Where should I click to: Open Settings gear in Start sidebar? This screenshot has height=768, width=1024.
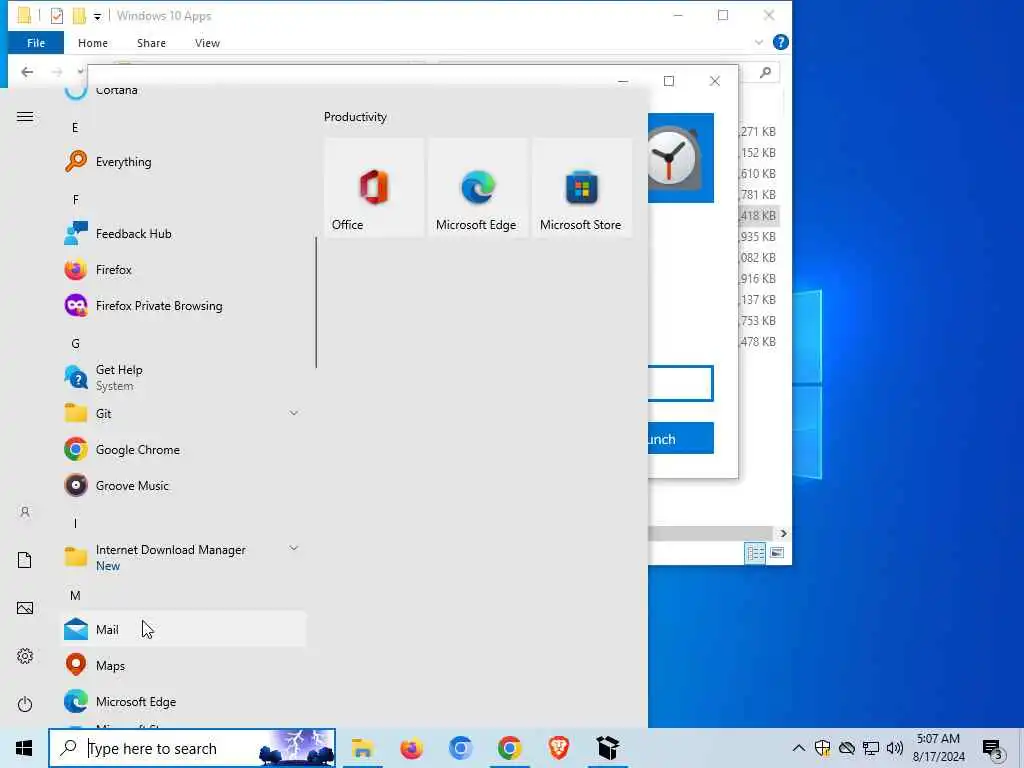point(25,656)
